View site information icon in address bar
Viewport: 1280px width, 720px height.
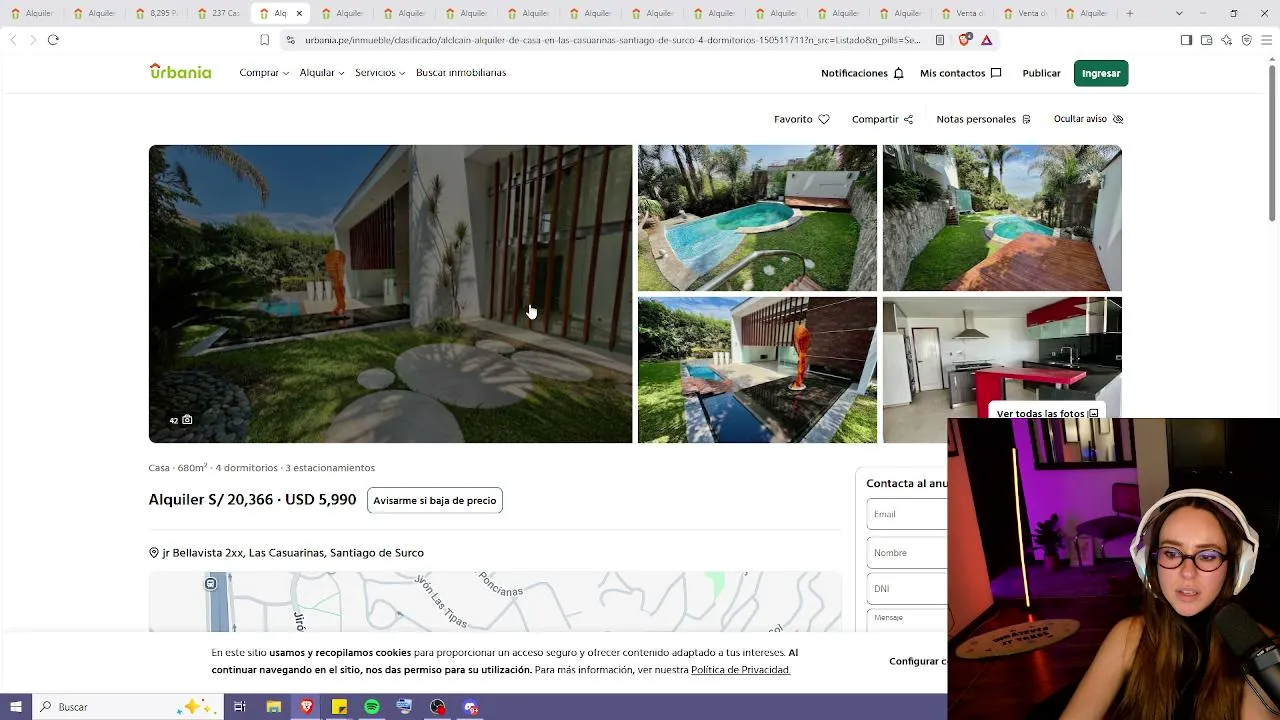[290, 40]
